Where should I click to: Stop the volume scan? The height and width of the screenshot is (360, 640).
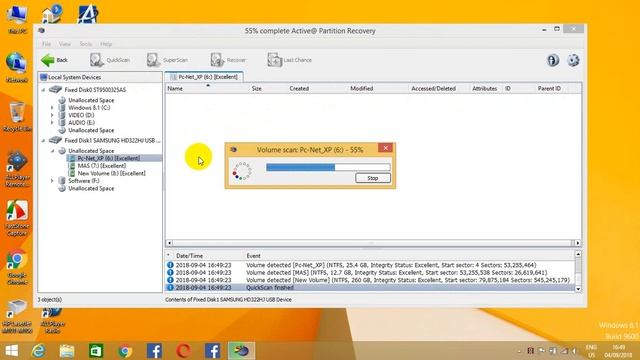pyautogui.click(x=373, y=178)
